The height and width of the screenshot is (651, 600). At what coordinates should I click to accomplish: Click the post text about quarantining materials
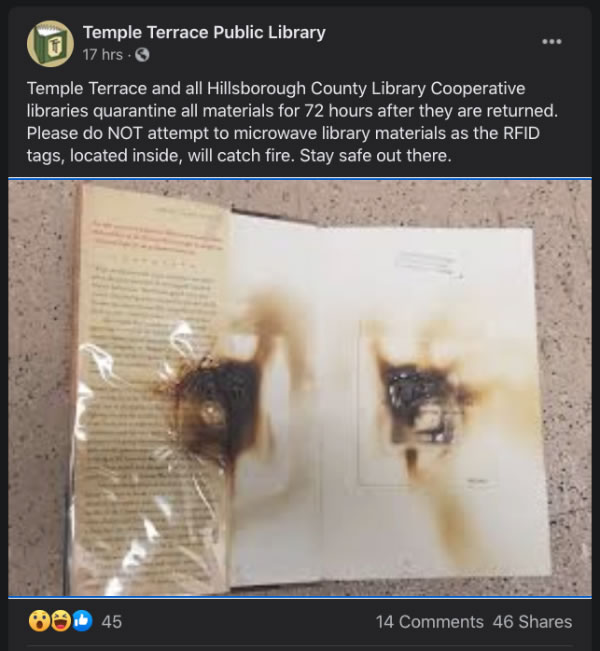(292, 122)
